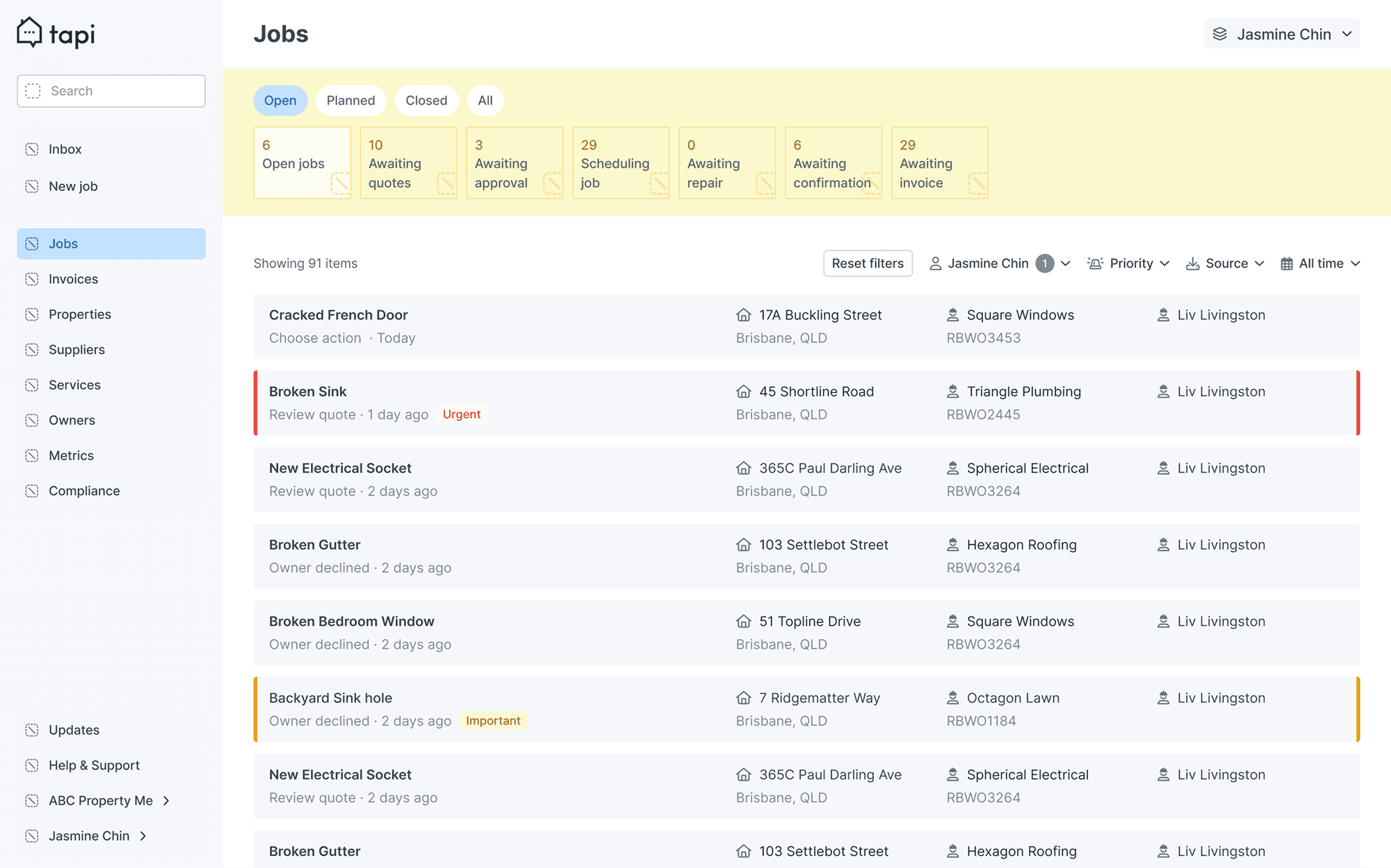Select the Awaiting quotes status card
The height and width of the screenshot is (868, 1391).
[x=408, y=163]
